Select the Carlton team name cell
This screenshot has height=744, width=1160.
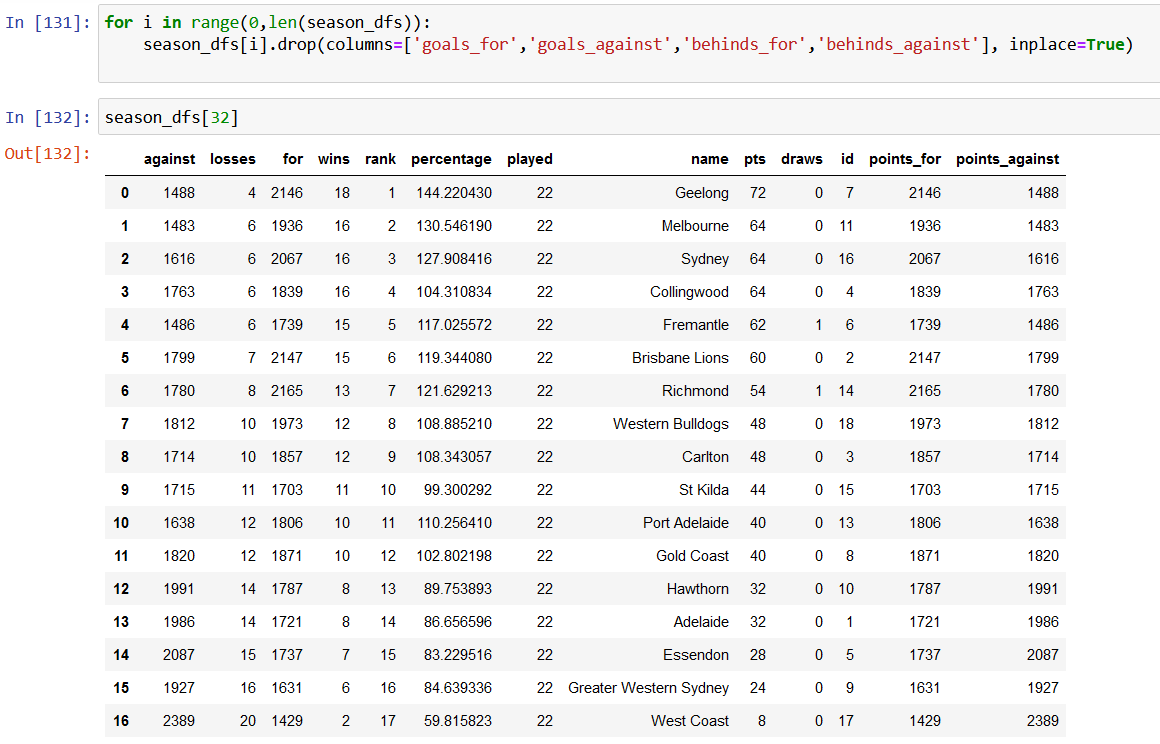click(705, 457)
